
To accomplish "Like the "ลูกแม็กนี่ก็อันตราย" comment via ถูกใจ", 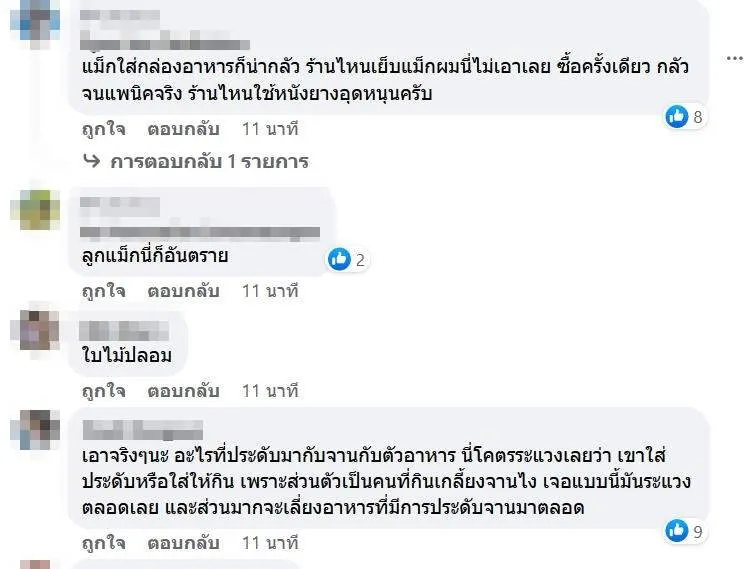I will 103,292.
